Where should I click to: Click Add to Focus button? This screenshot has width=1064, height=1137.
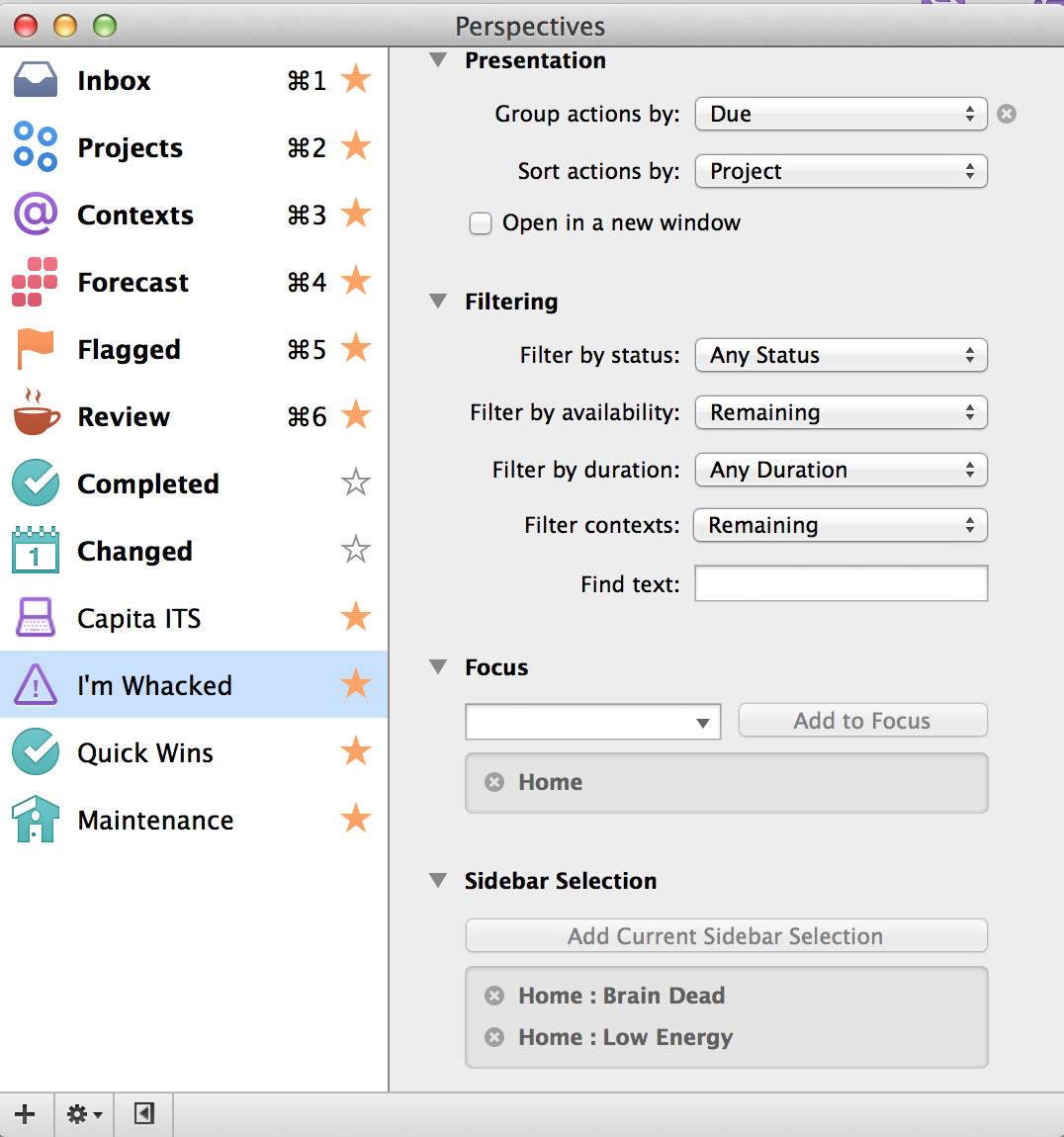863,720
